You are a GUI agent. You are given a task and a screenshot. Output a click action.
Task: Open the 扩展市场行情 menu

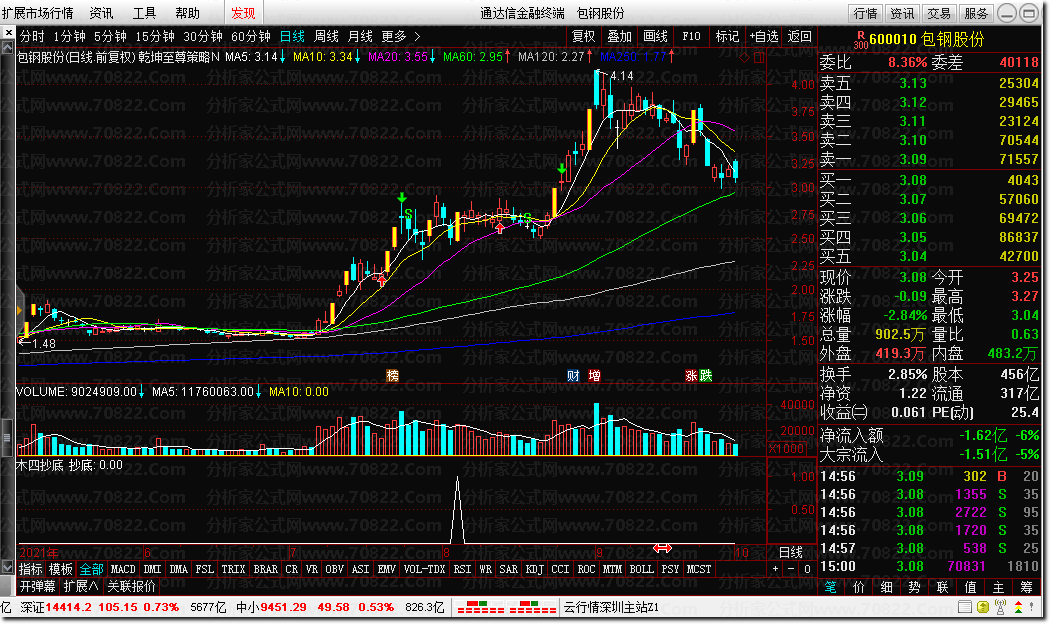pos(38,13)
